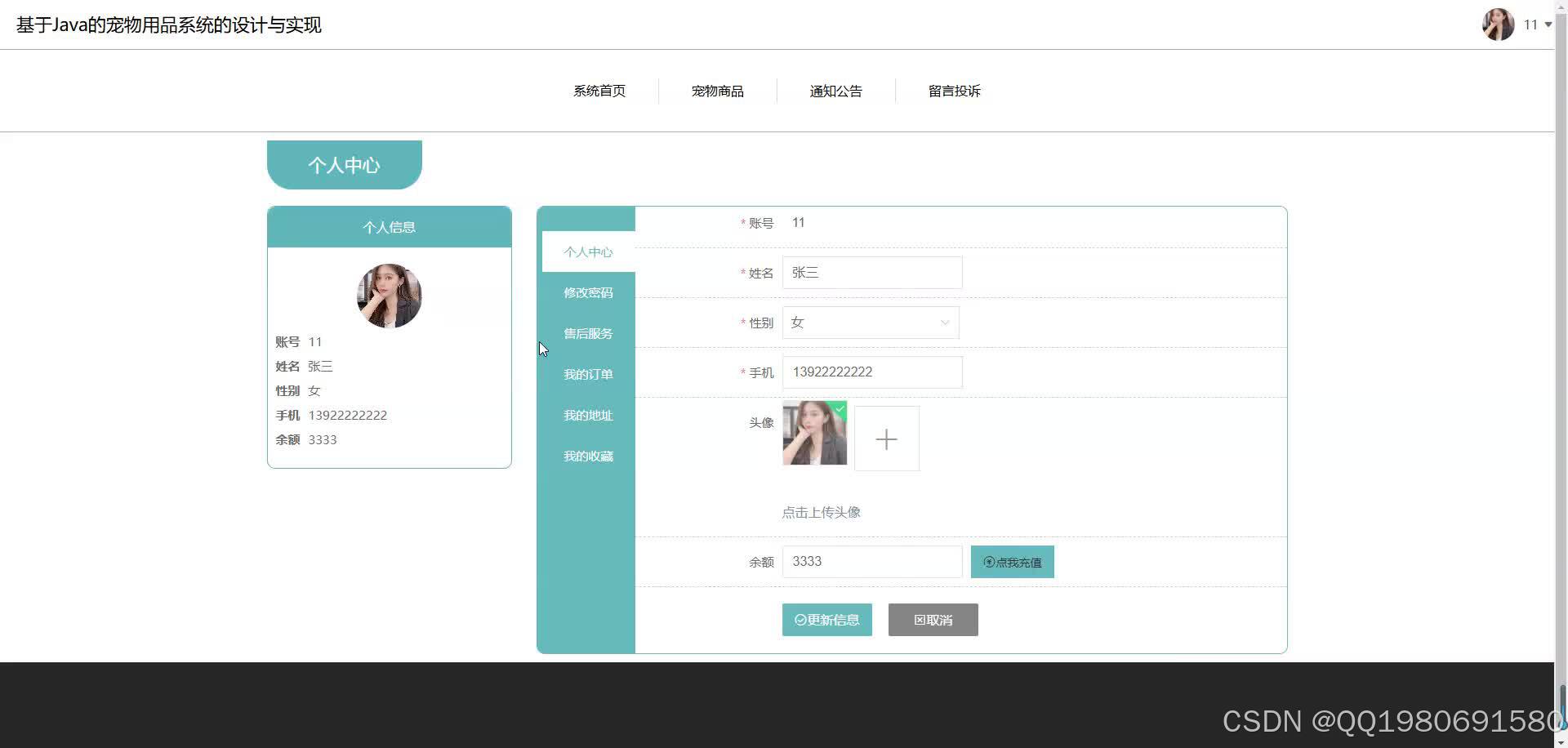Switch to the 我的订单 tab
The image size is (1568, 748).
[x=587, y=374]
